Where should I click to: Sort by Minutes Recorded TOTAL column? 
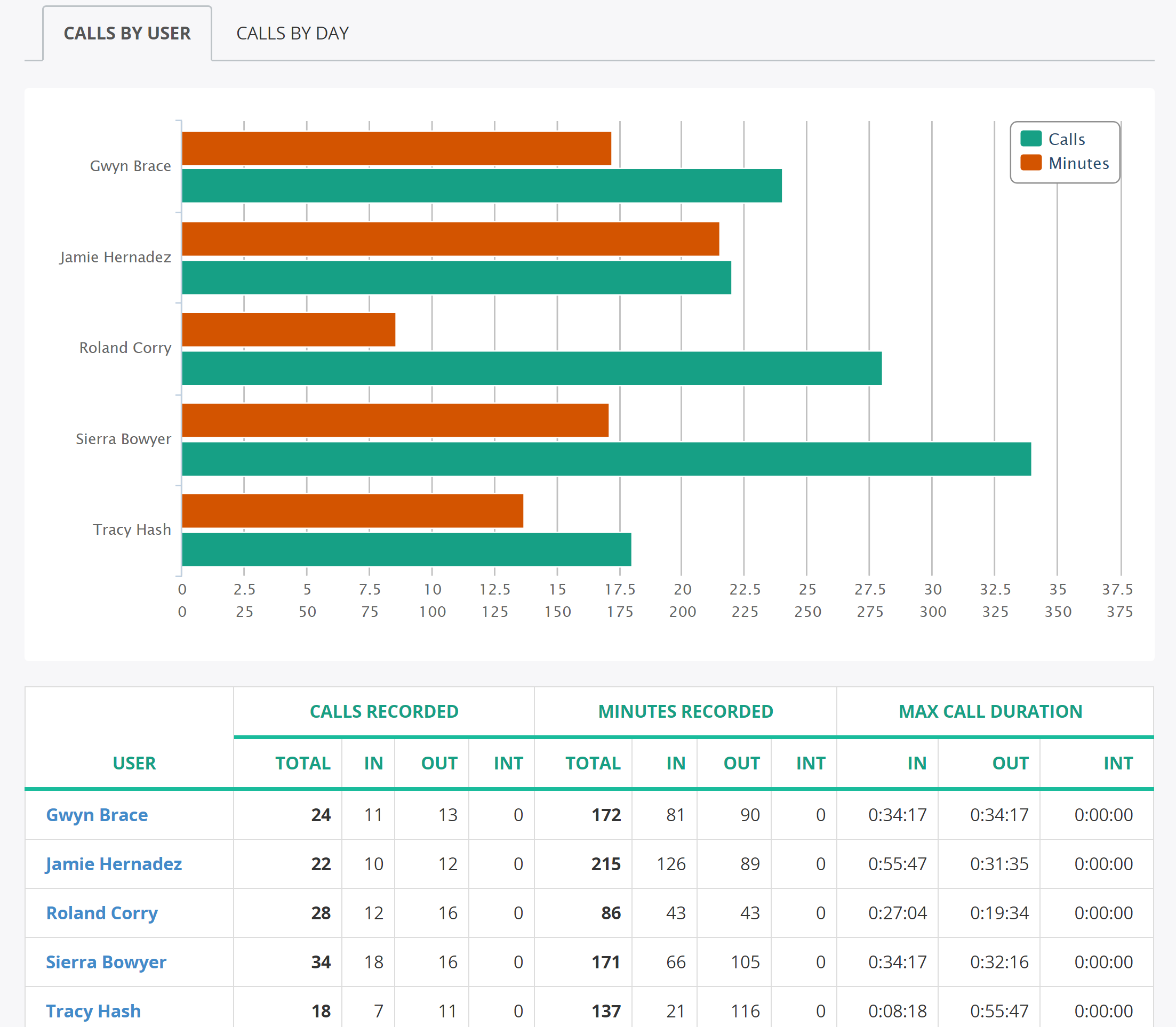[593, 763]
